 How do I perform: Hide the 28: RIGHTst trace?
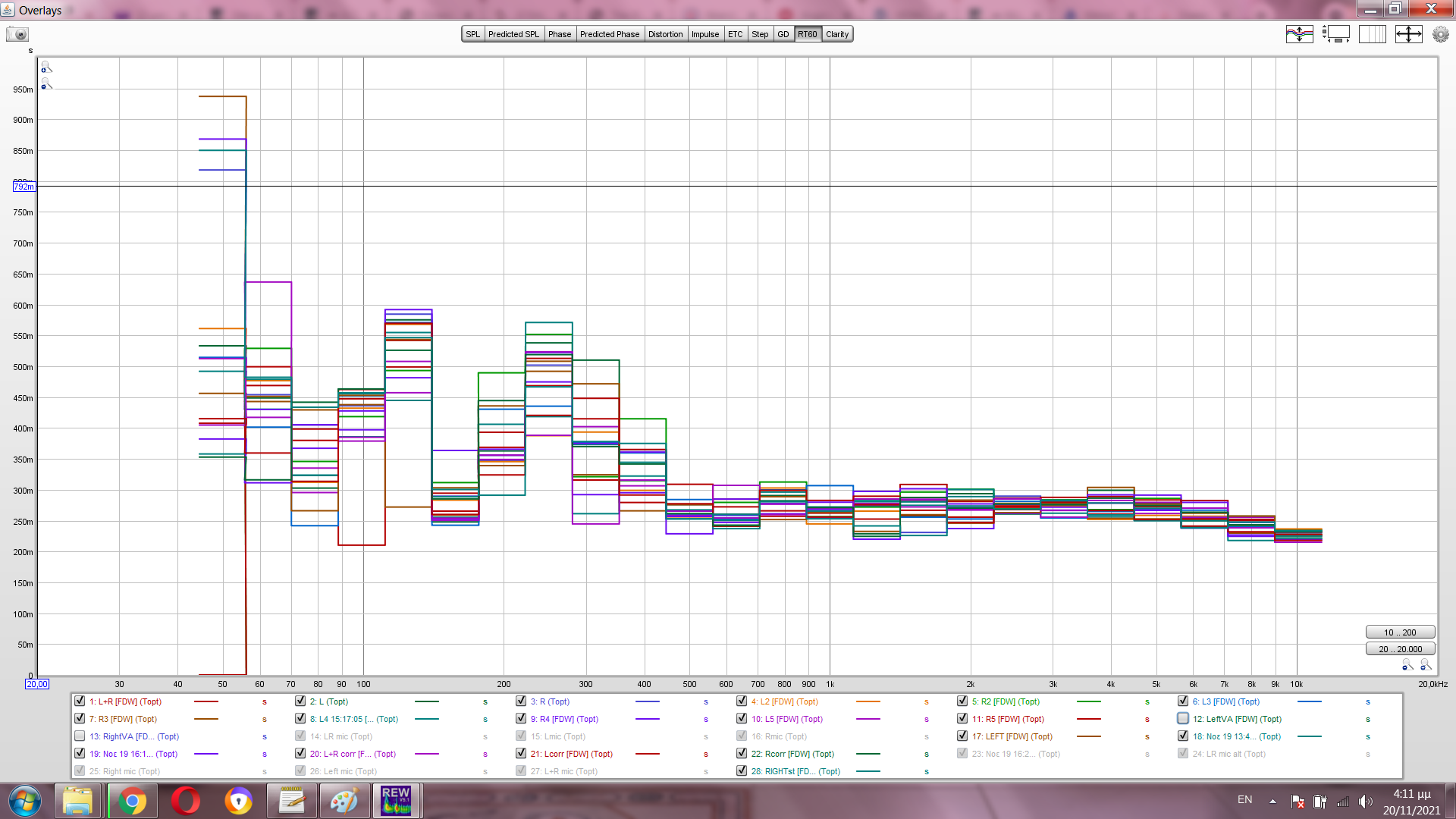(742, 770)
